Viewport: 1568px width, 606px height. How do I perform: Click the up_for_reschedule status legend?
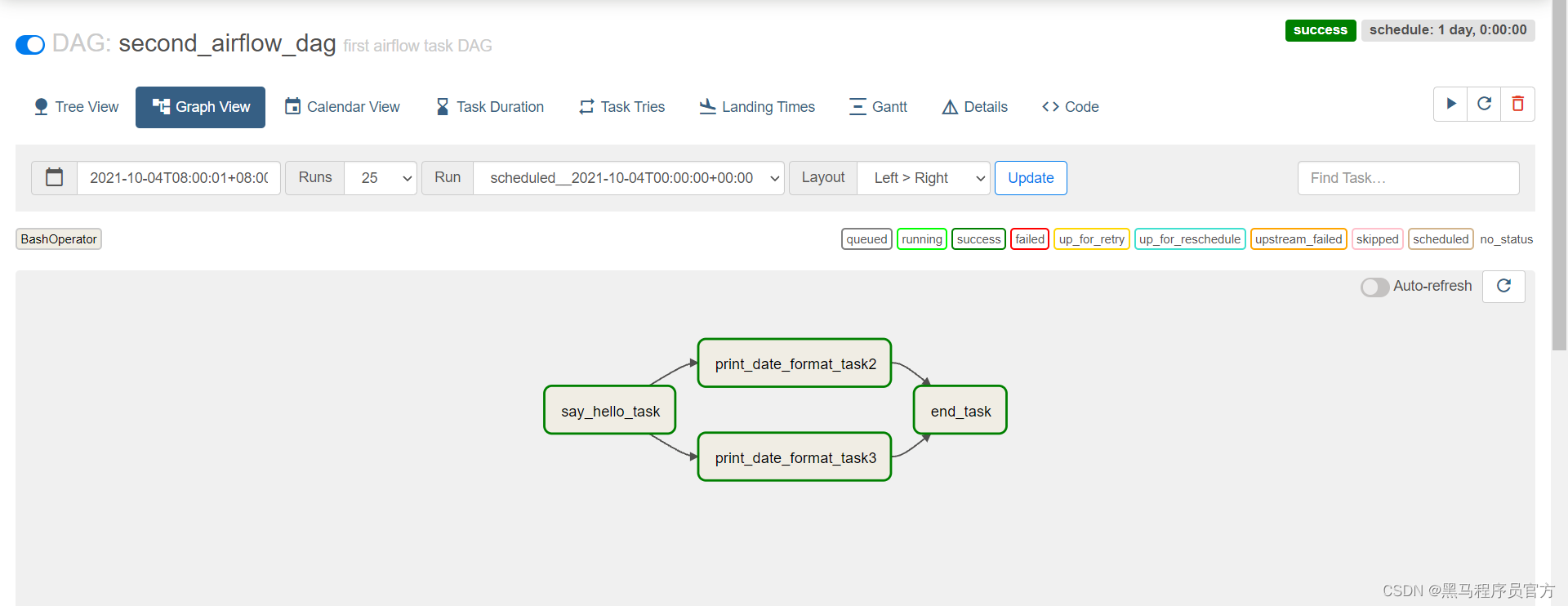1190,239
